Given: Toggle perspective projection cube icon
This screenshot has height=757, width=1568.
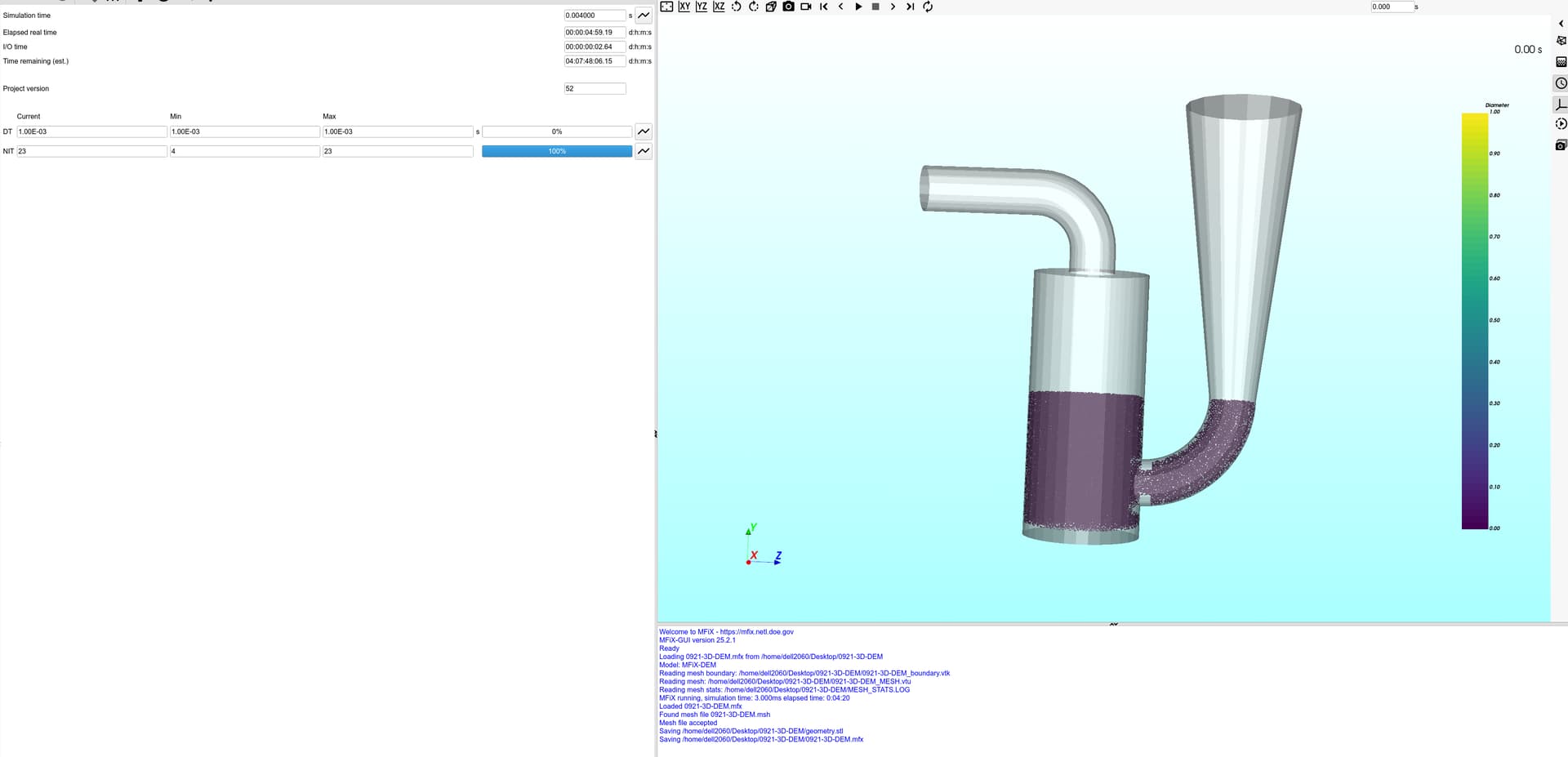Looking at the screenshot, I should pos(771,7).
